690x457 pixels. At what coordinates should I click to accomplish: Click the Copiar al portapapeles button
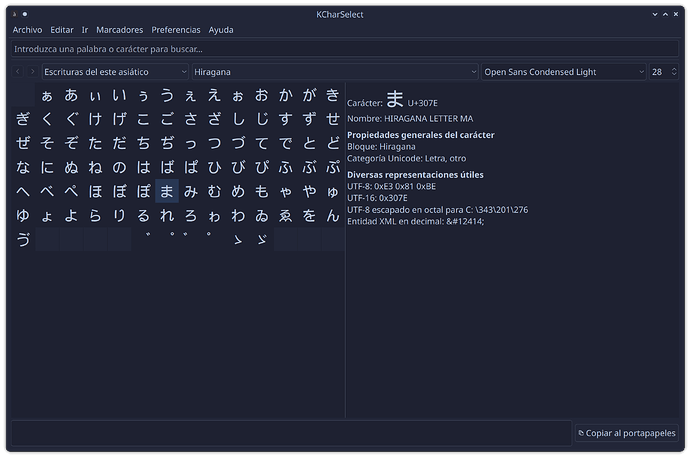(626, 433)
